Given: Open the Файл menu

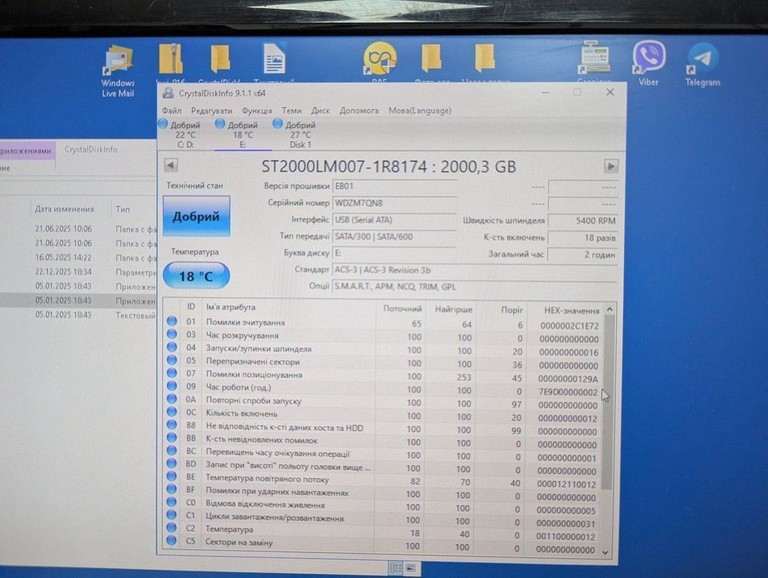Looking at the screenshot, I should pyautogui.click(x=172, y=111).
